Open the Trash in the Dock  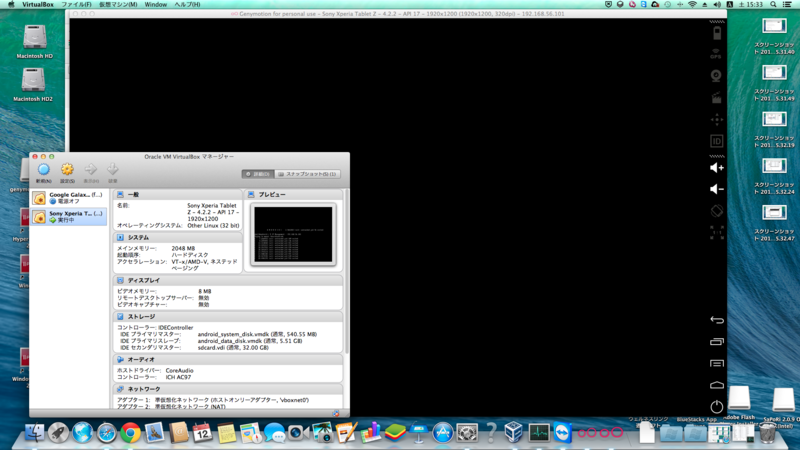tap(767, 433)
